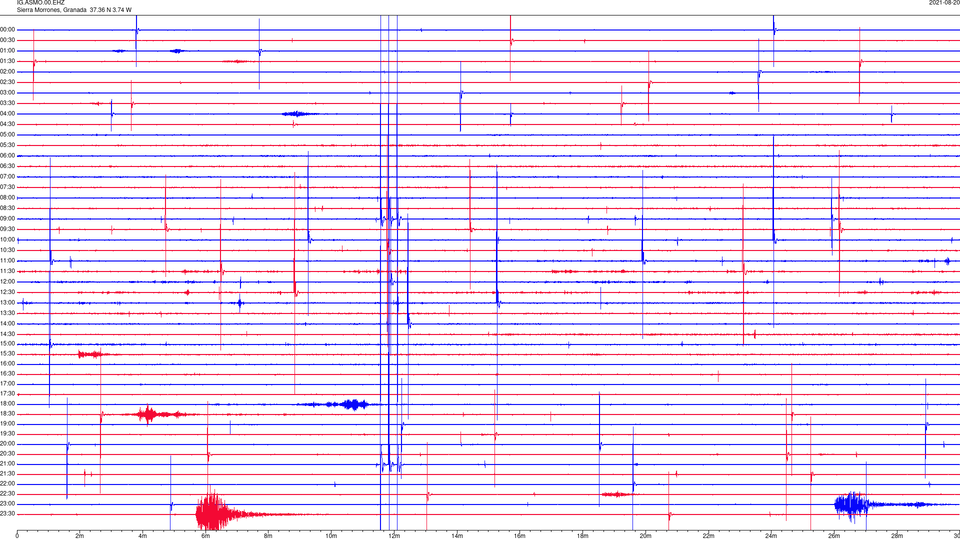This screenshot has height=540, width=960.
Task: Select the 03:00 trace time label
Action: pos(8,92)
